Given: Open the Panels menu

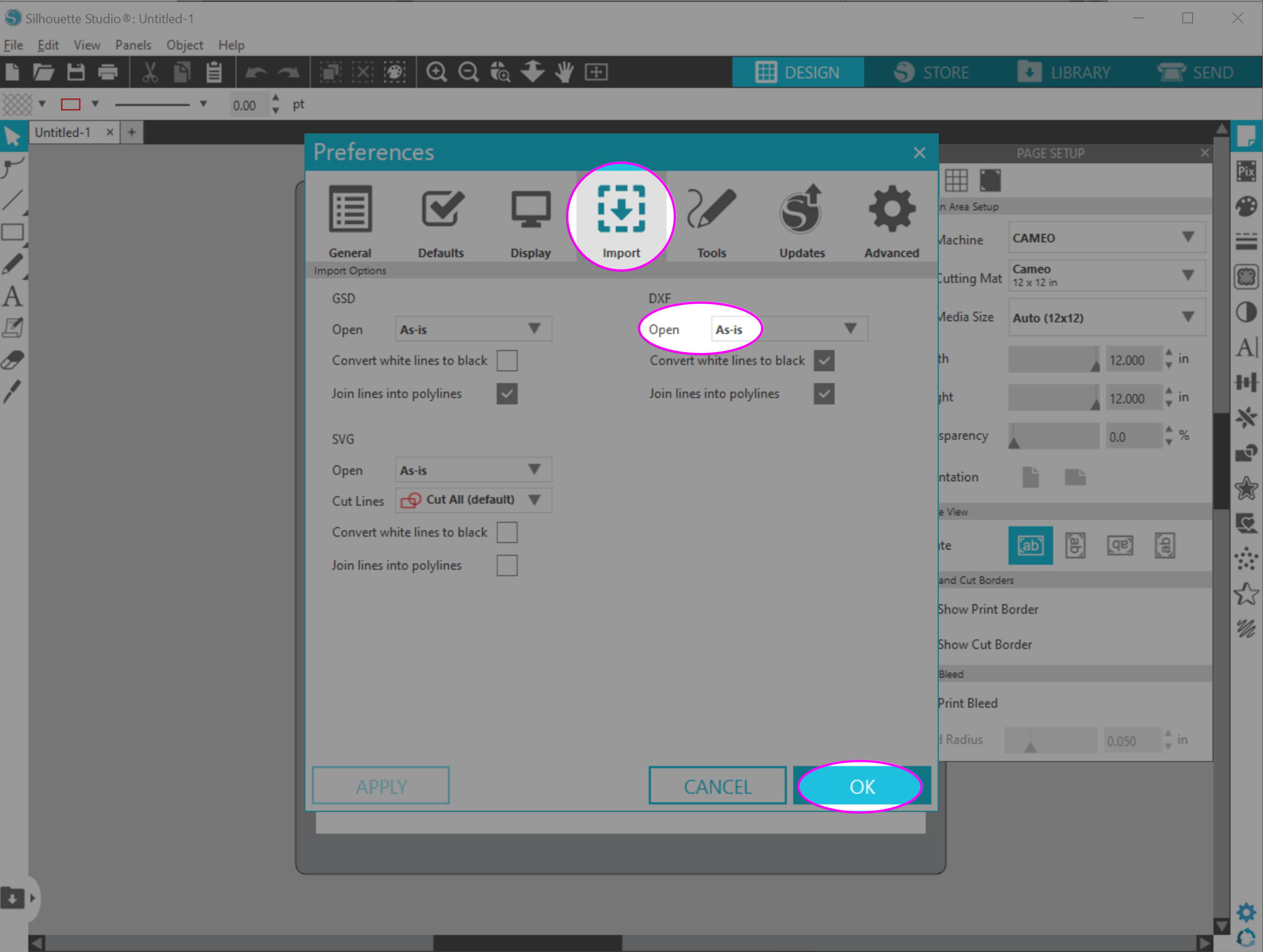Looking at the screenshot, I should pyautogui.click(x=133, y=45).
